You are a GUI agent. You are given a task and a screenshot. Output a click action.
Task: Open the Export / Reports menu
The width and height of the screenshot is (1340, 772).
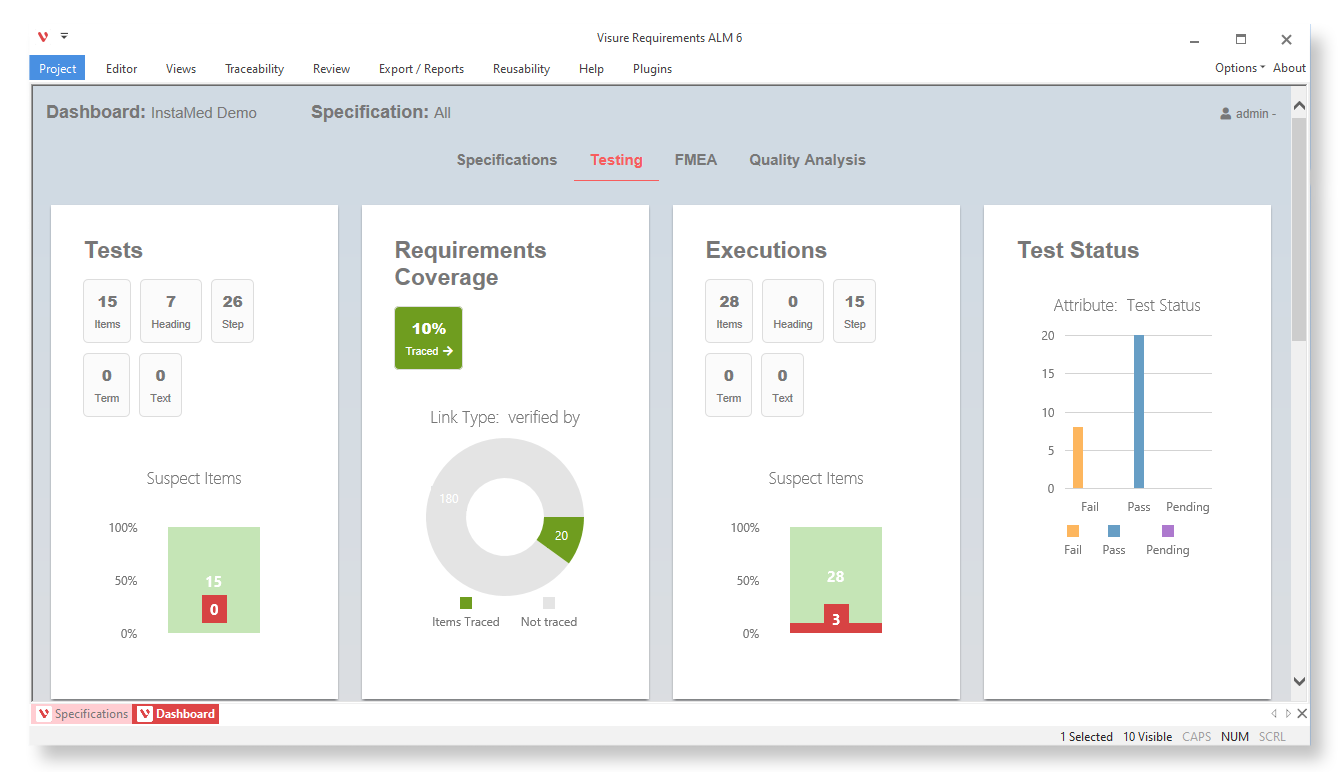point(421,69)
